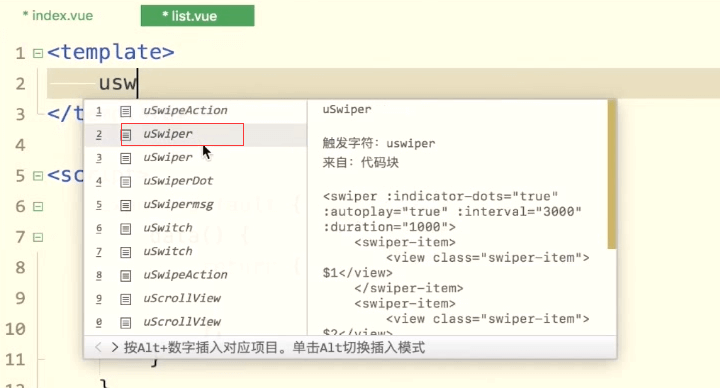Choose uSwiper suggestion numbered 2

[196, 135]
